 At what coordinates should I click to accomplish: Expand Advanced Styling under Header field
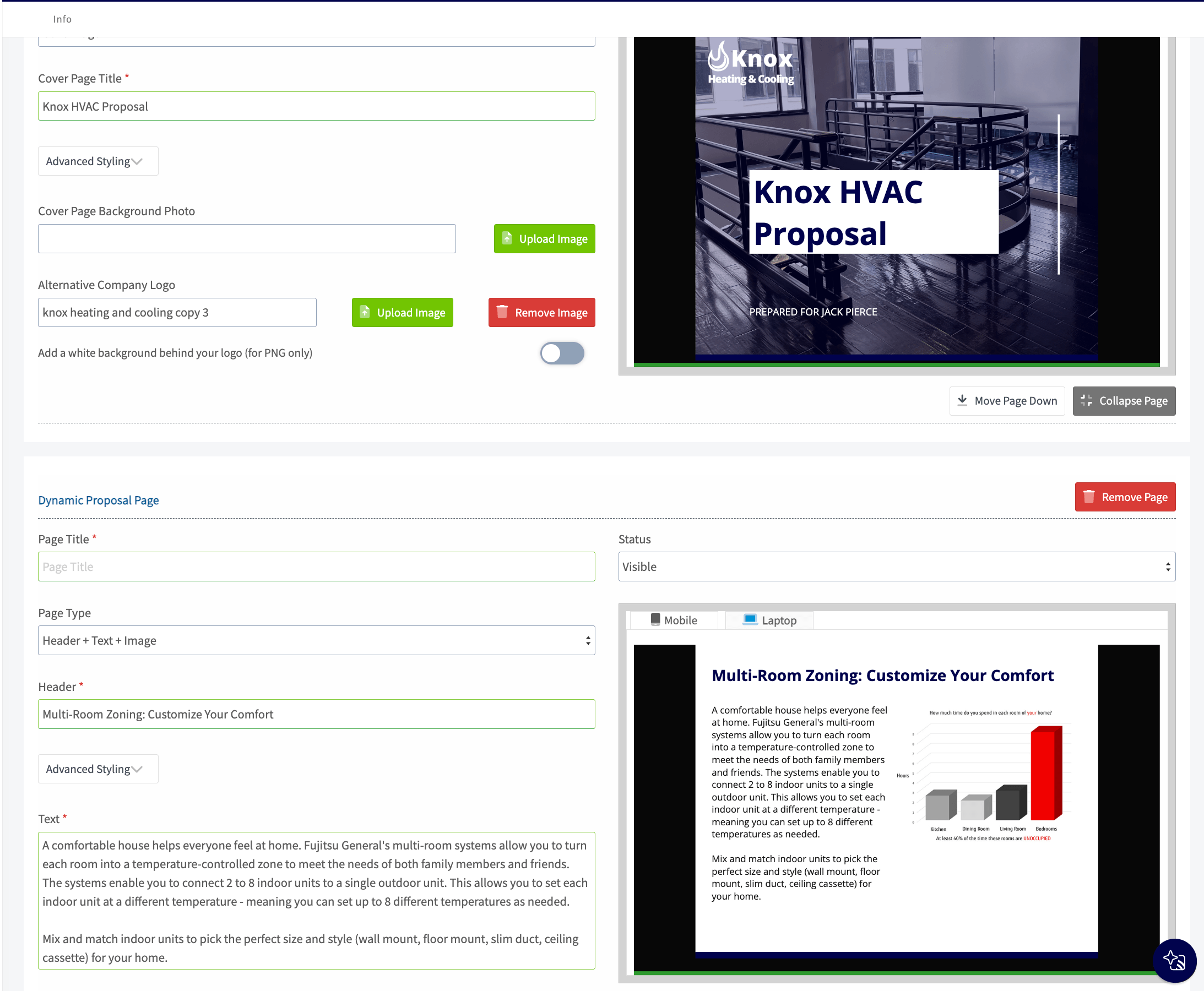[x=97, y=769]
